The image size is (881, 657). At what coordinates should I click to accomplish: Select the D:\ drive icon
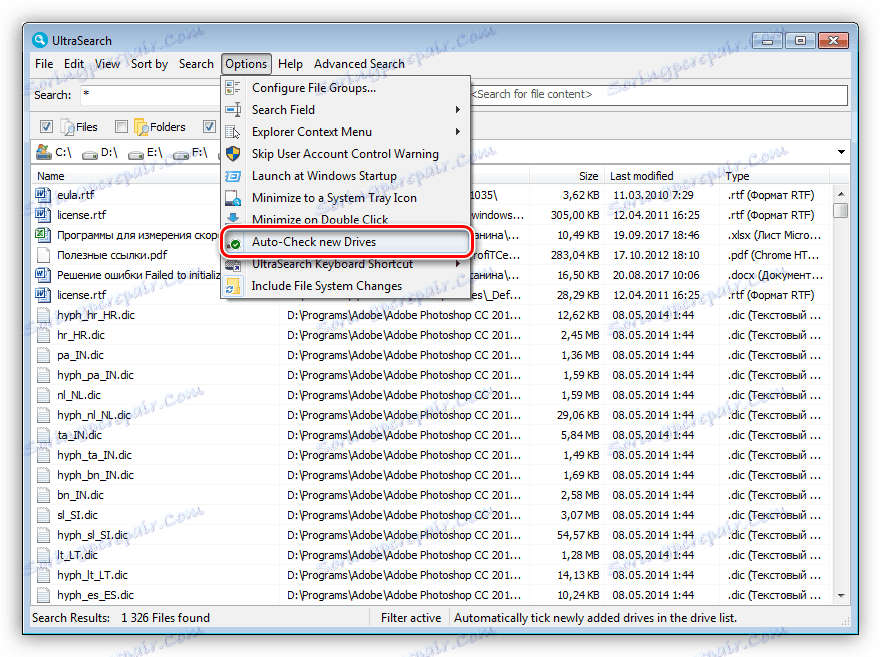[x=89, y=154]
